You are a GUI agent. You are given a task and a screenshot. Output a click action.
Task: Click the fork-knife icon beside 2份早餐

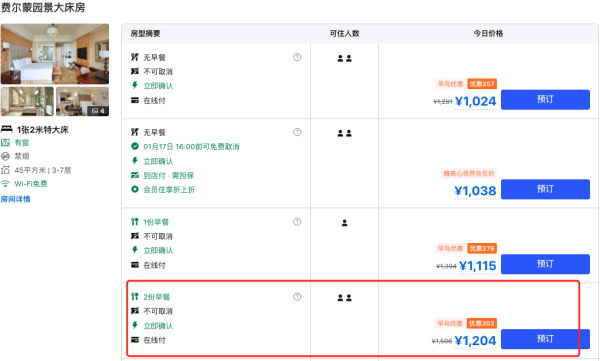(135, 297)
